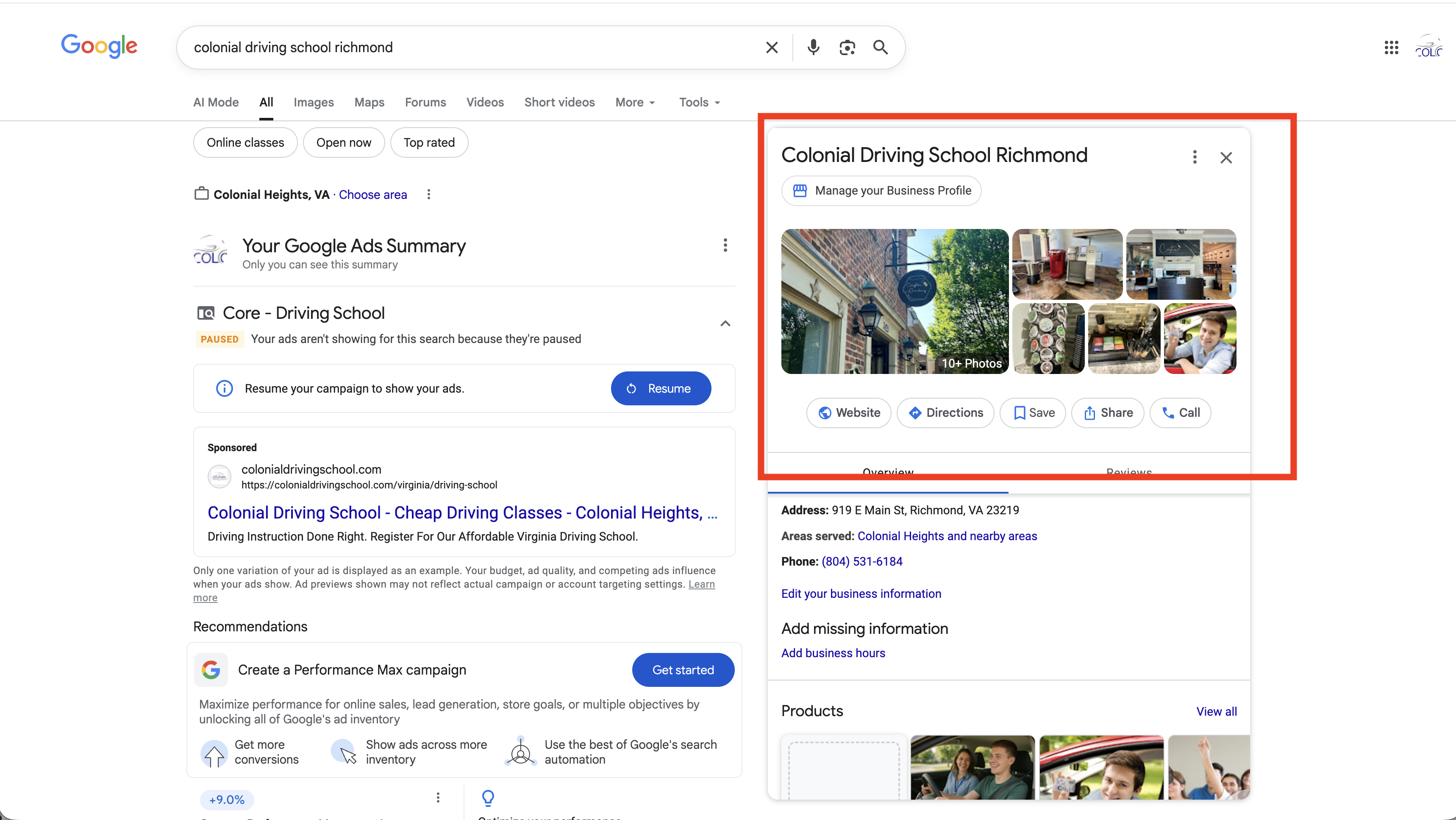Click the Learn more link
This screenshot has width=1456, height=820.
(701, 584)
